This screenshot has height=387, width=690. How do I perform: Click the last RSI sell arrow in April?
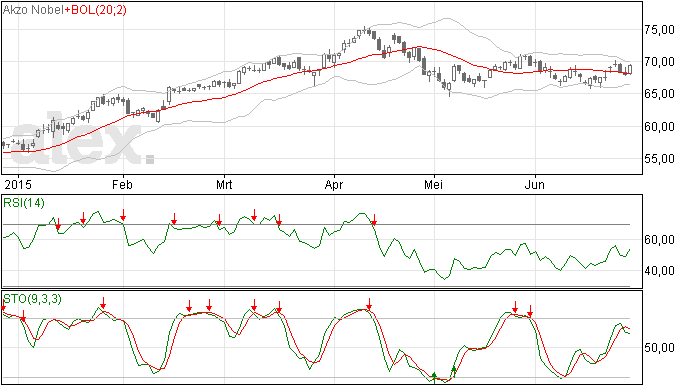374,220
